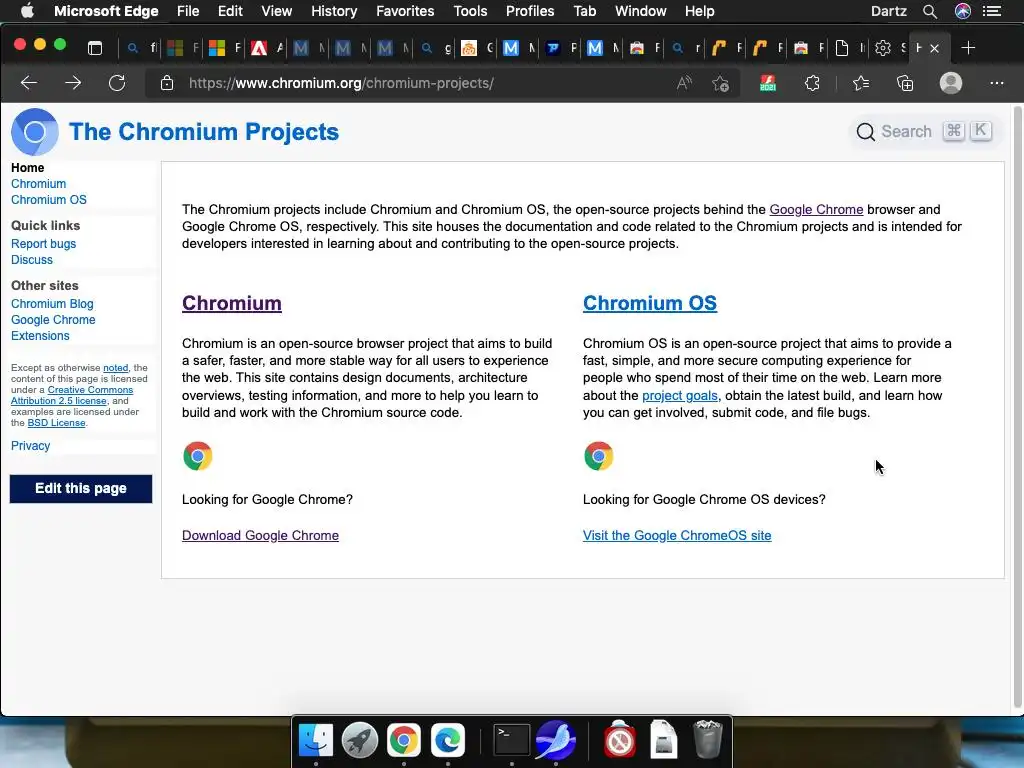Click the search magnifier icon on page

click(865, 132)
